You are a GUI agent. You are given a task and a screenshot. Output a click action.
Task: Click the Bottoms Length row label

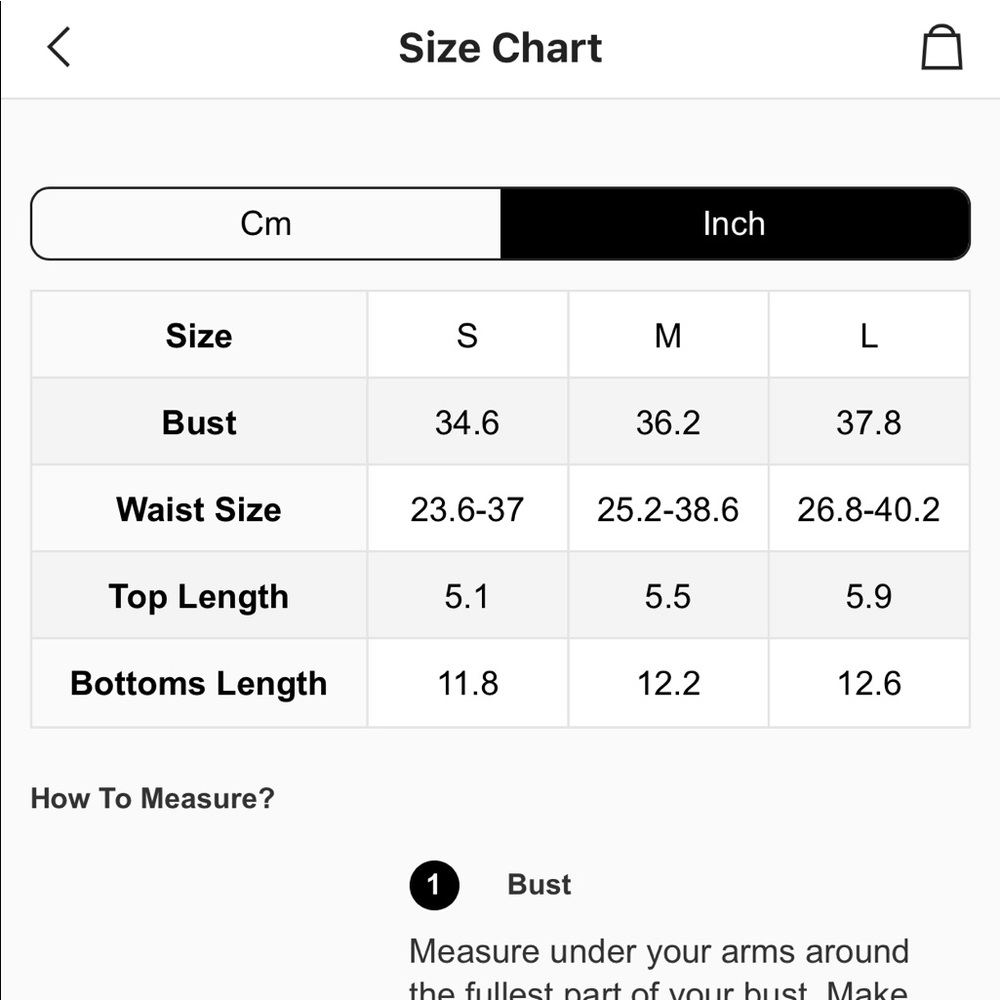pos(199,684)
